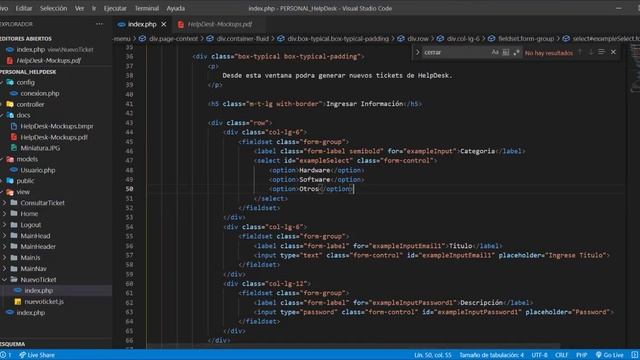Expand the Home folder
This screenshot has height=360, width=640.
pos(29,214)
